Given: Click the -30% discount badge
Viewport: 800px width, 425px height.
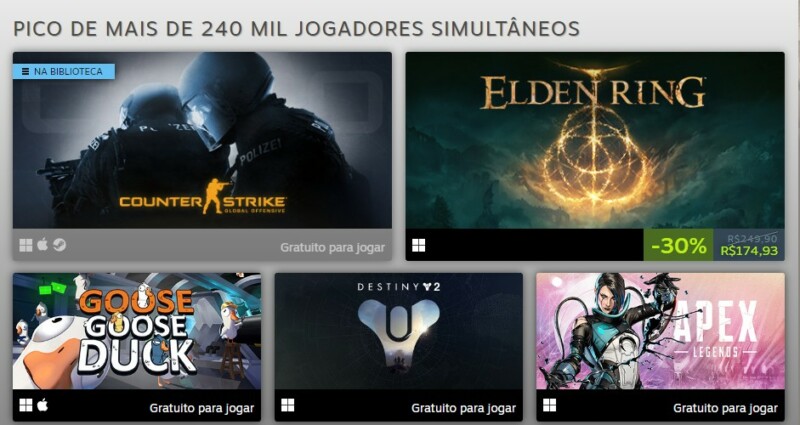Looking at the screenshot, I should [x=679, y=245].
